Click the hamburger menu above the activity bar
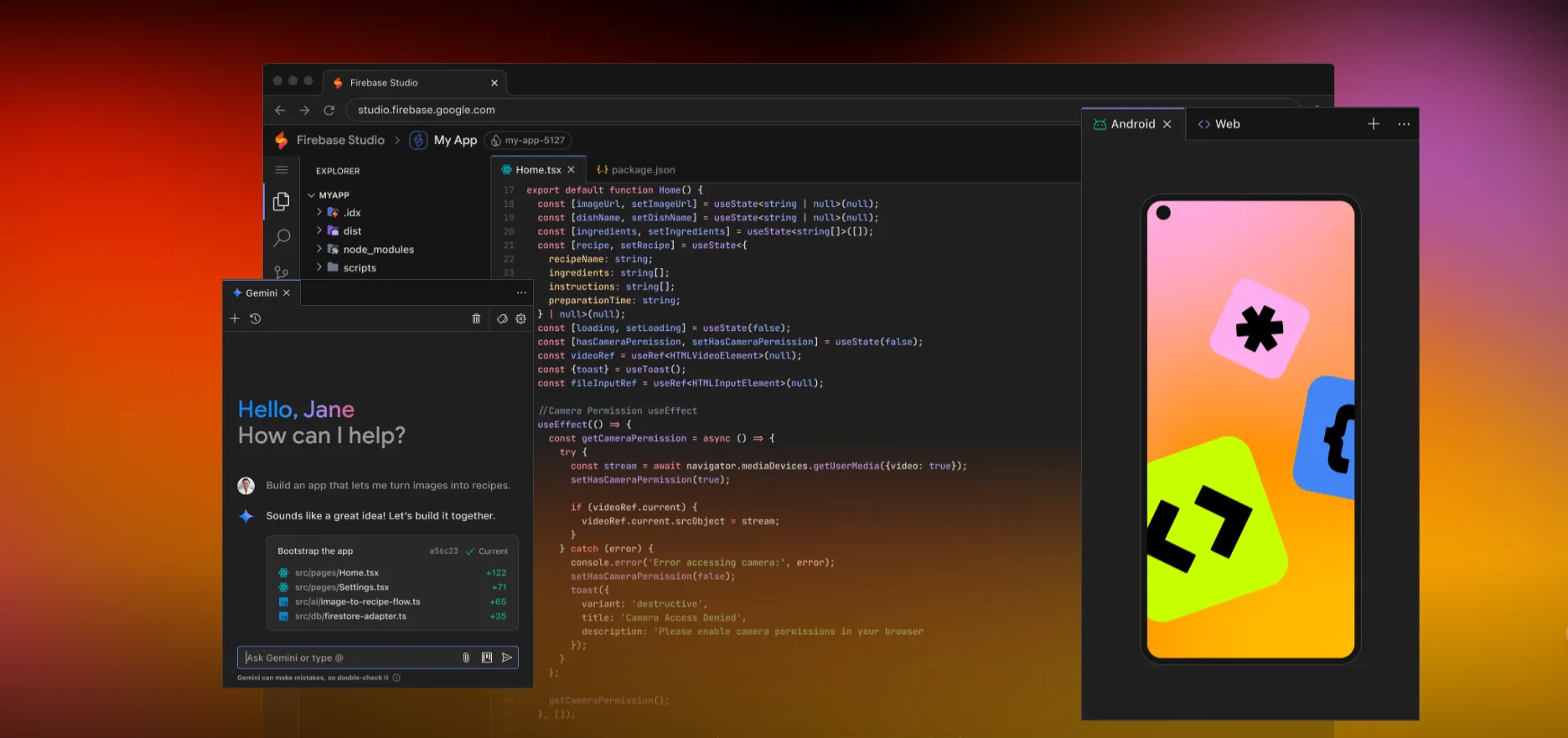This screenshot has width=1568, height=738. coord(282,170)
